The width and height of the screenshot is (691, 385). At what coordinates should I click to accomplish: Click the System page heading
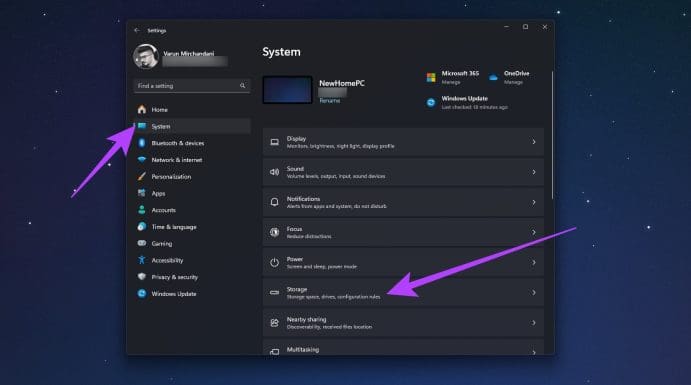pyautogui.click(x=281, y=52)
